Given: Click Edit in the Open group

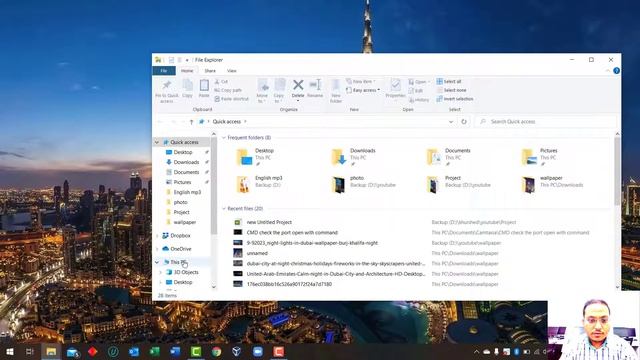Looking at the screenshot, I should tap(416, 91).
